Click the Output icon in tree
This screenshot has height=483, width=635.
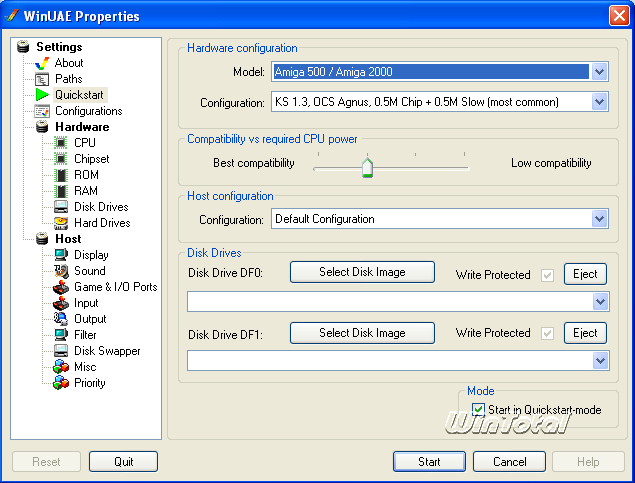coord(61,319)
